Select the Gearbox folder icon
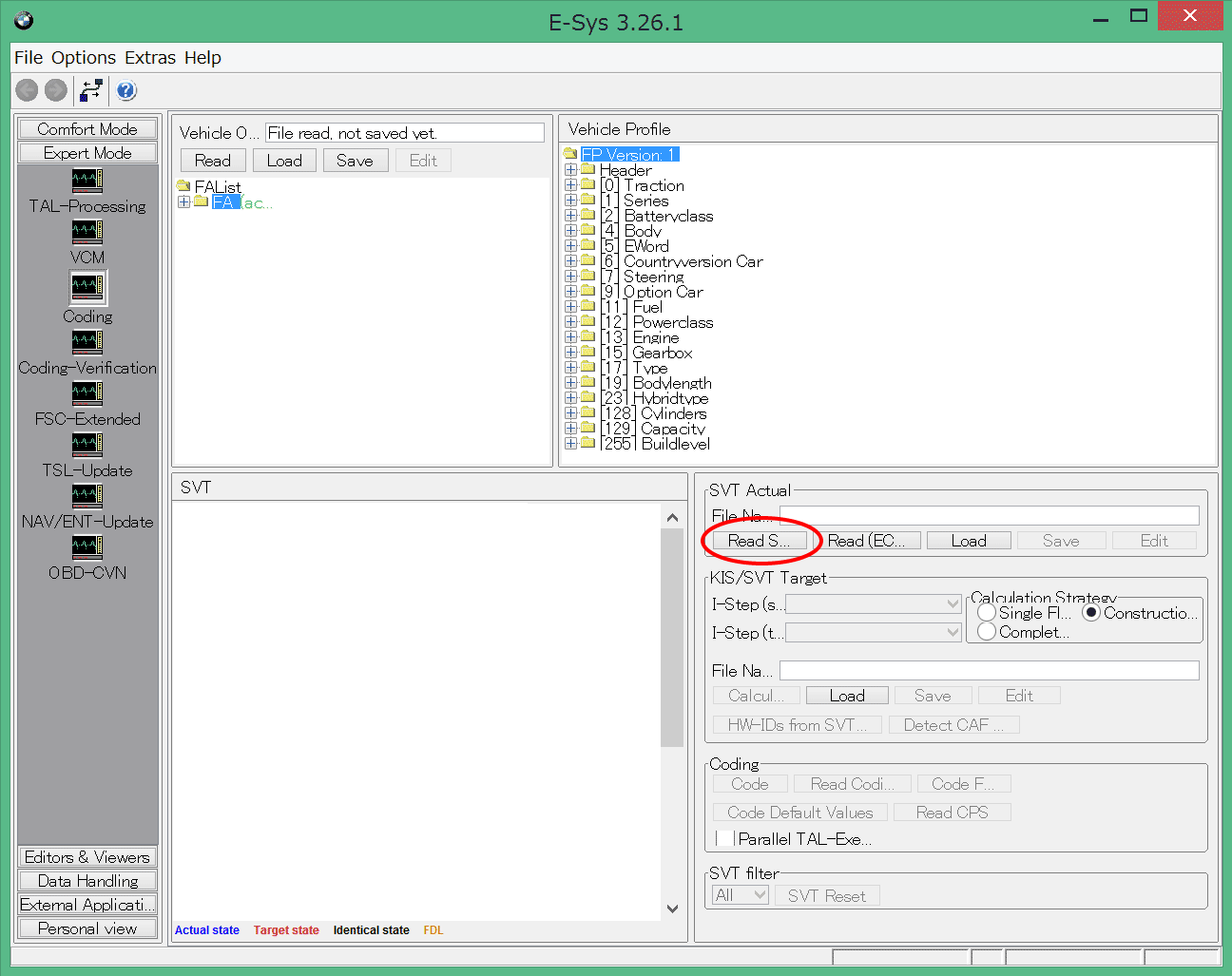 point(587,352)
